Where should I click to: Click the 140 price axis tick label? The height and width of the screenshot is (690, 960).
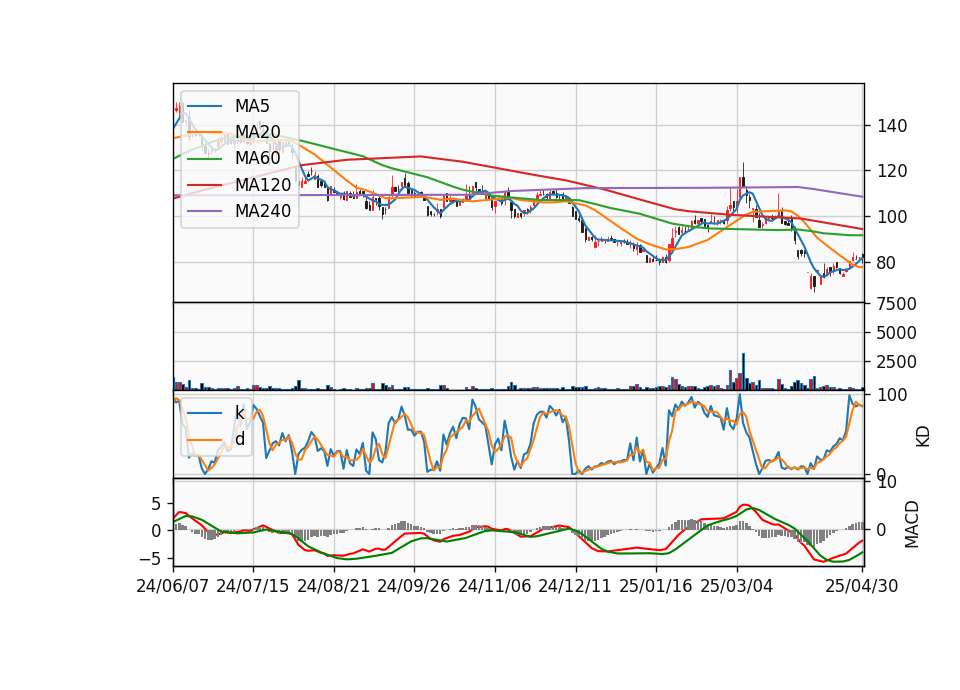coord(892,126)
